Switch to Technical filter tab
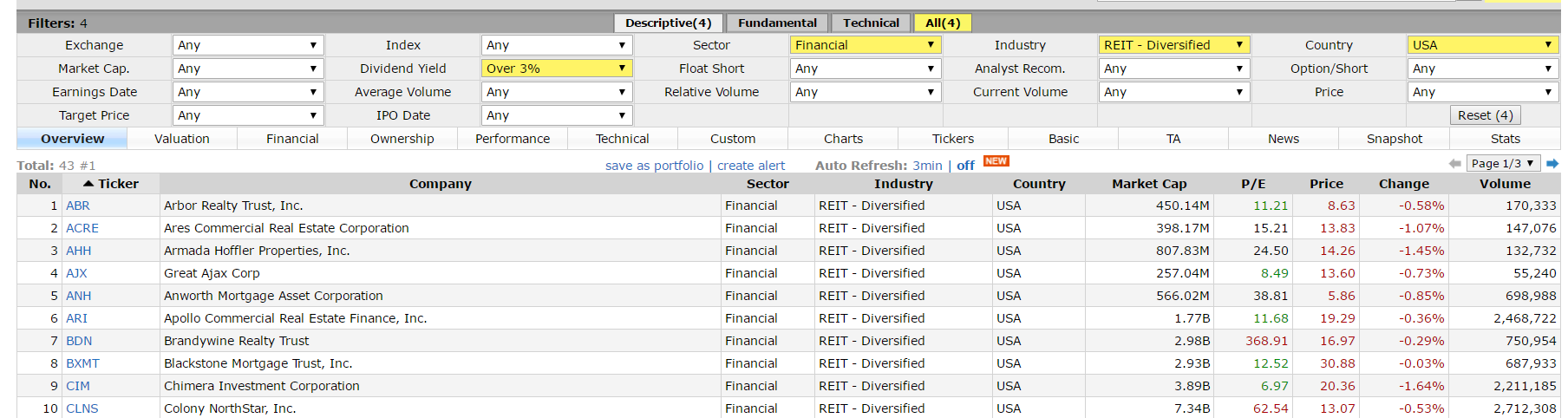Image resolution: width=1568 pixels, height=418 pixels. click(871, 23)
